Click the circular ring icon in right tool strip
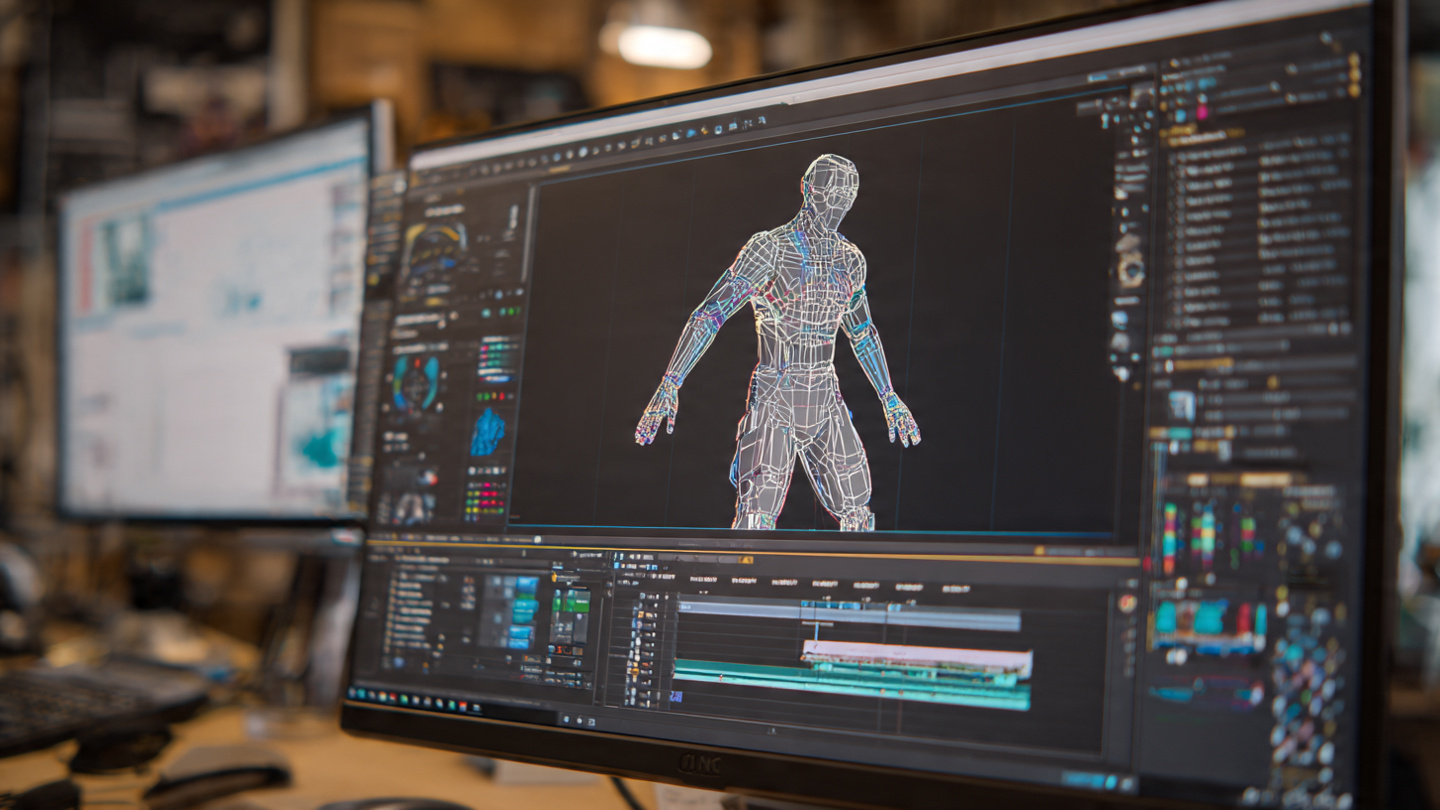1440x810 pixels. pyautogui.click(x=1132, y=268)
